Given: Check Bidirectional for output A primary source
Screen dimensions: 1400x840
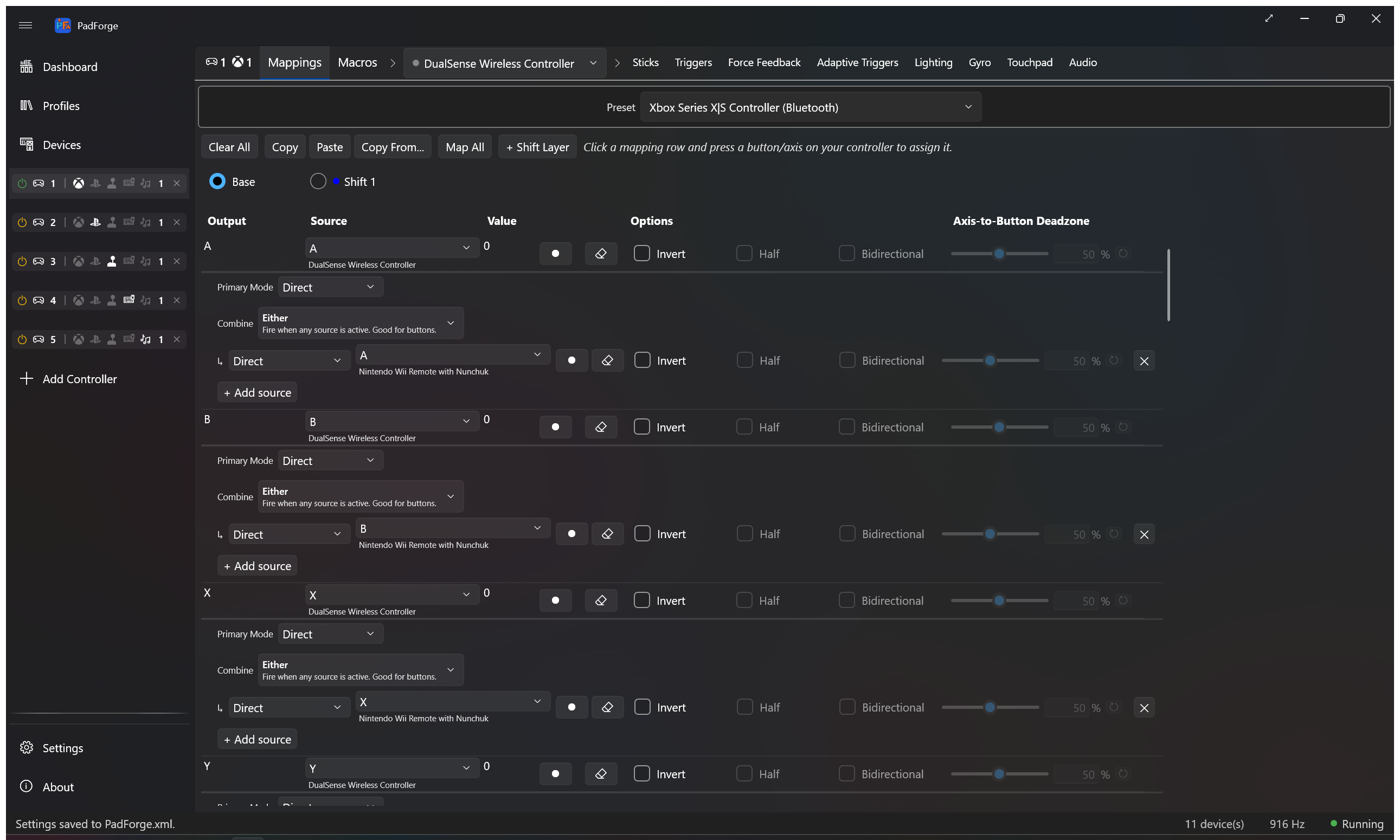Looking at the screenshot, I should (847, 254).
